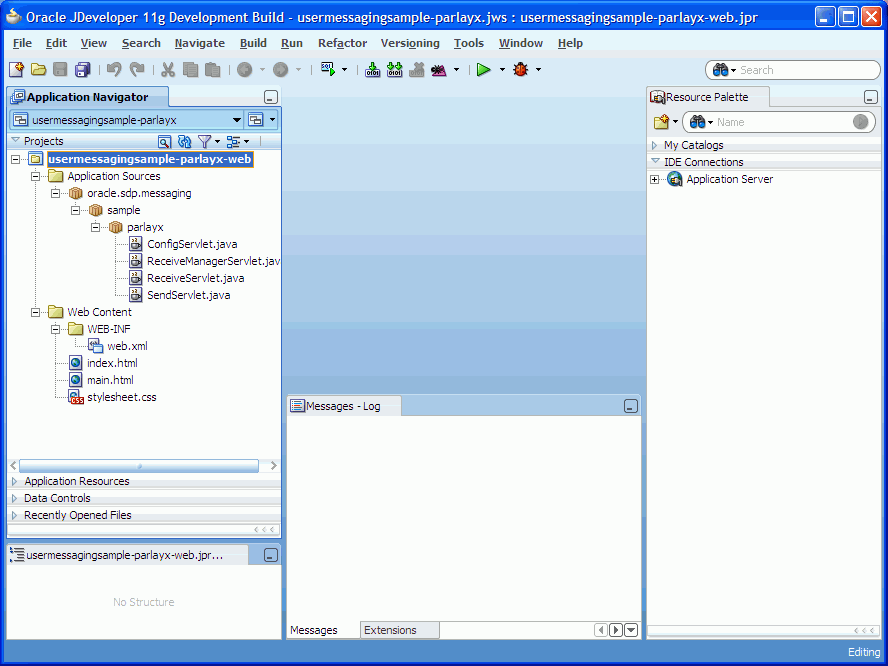
Task: Select ReceiveManagerServlet.java file
Action: pos(213,261)
